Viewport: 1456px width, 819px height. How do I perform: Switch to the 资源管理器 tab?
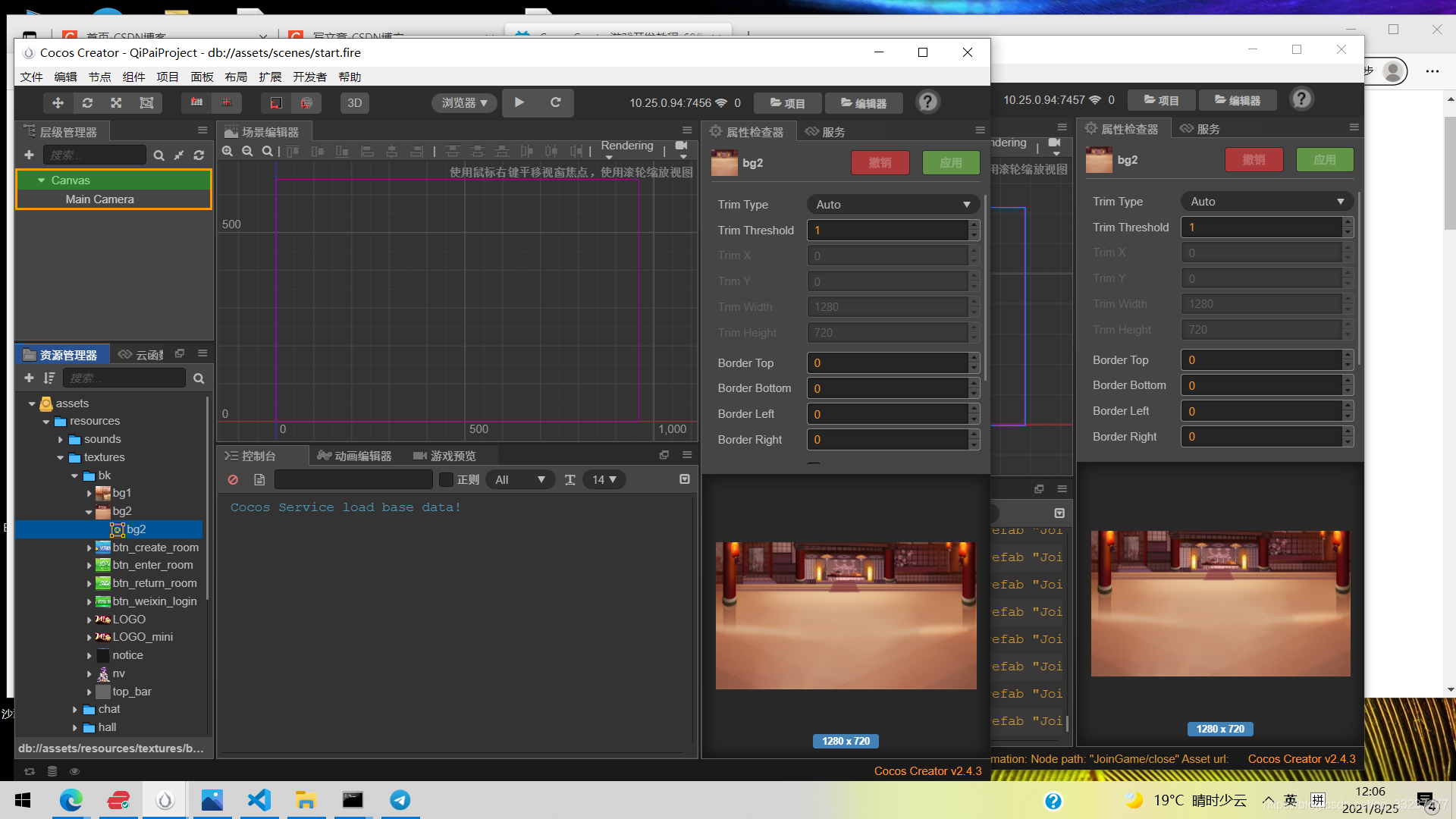(61, 355)
